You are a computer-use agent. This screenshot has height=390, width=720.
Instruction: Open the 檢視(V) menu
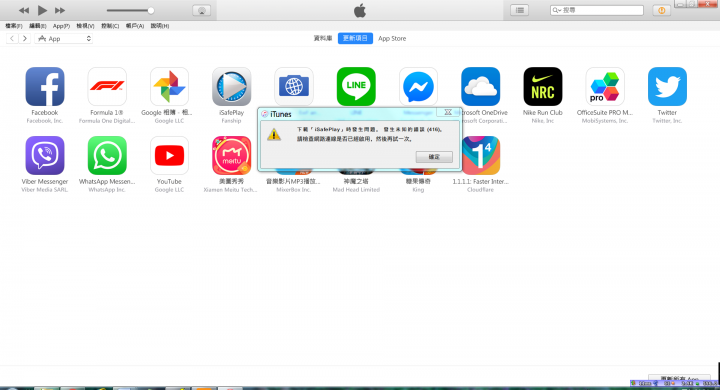click(85, 26)
